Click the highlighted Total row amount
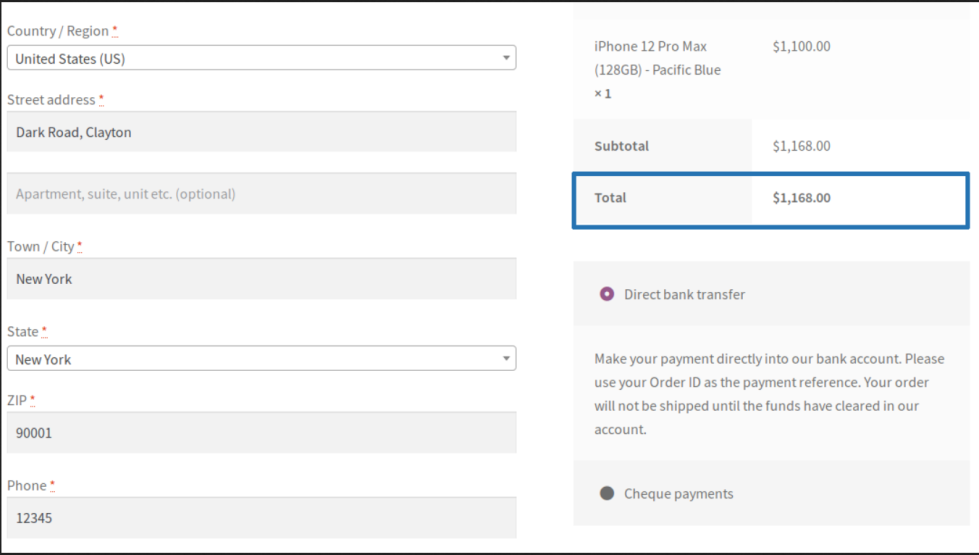The height and width of the screenshot is (555, 979). point(801,198)
